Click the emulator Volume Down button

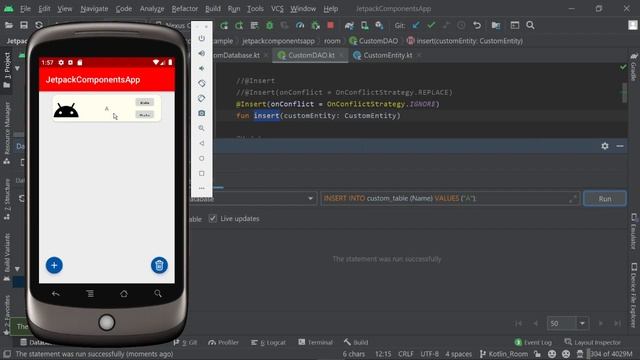click(202, 68)
